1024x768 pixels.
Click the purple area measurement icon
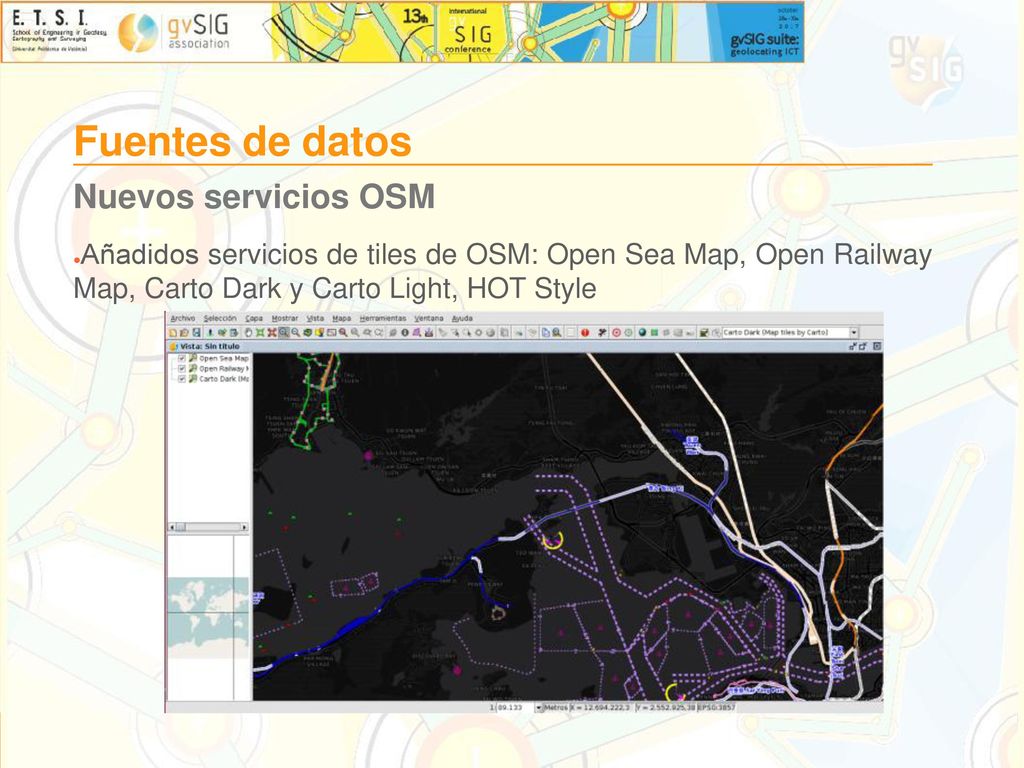coord(417,333)
